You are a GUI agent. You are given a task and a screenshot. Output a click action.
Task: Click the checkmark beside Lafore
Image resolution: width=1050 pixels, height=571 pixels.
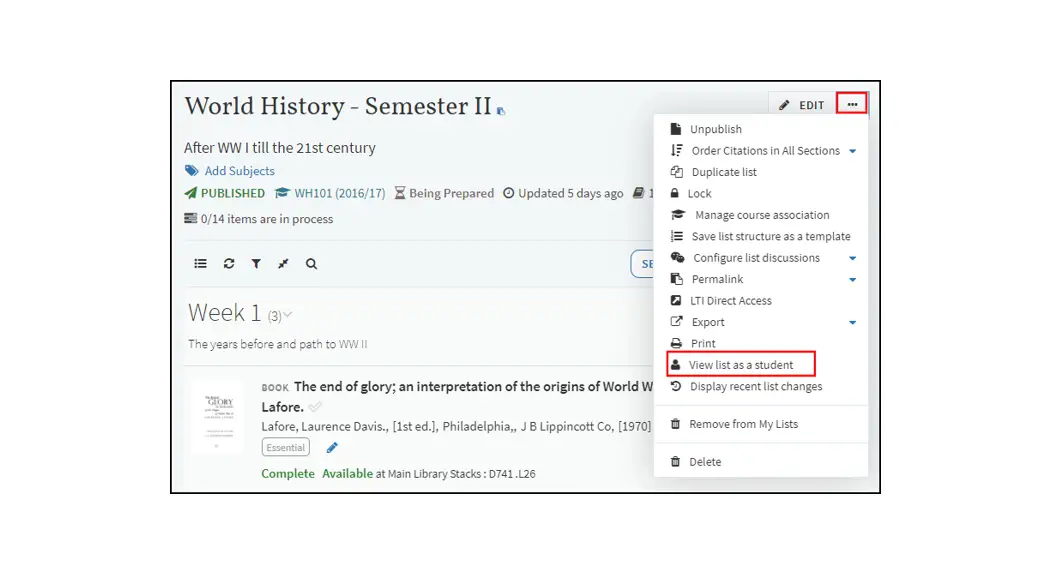315,406
